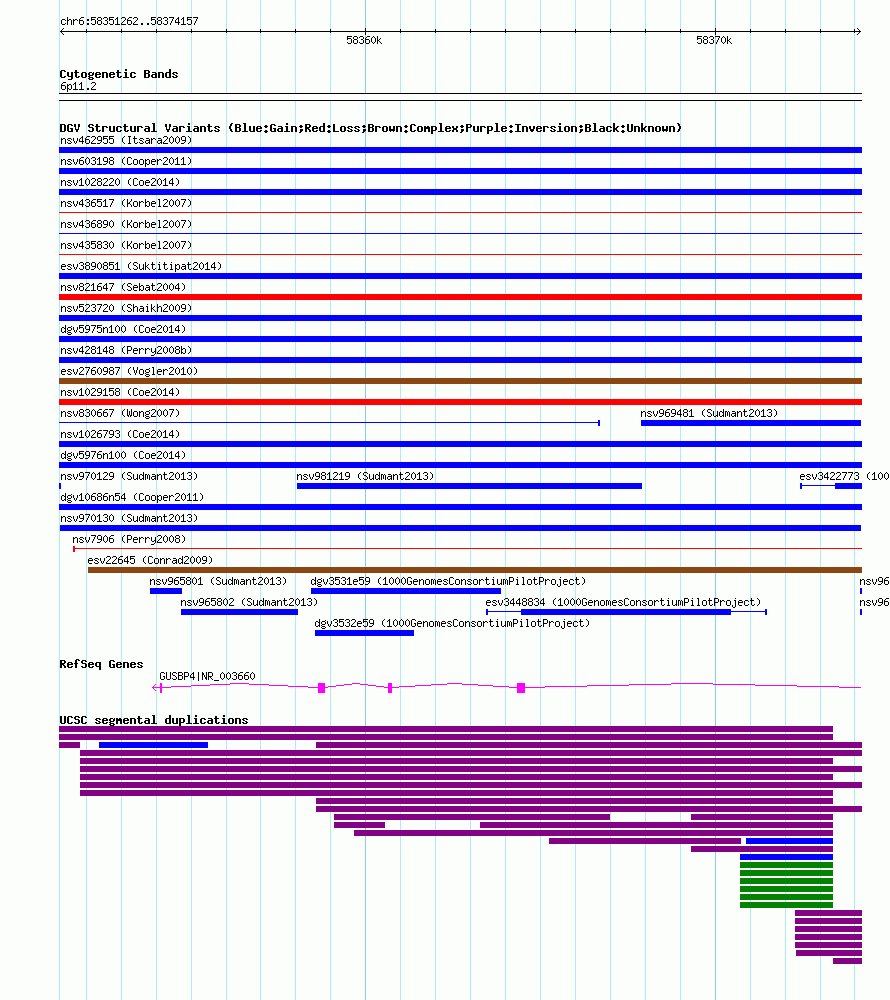Click the 6p11.2 band label
The height and width of the screenshot is (1000, 890).
tap(78, 86)
